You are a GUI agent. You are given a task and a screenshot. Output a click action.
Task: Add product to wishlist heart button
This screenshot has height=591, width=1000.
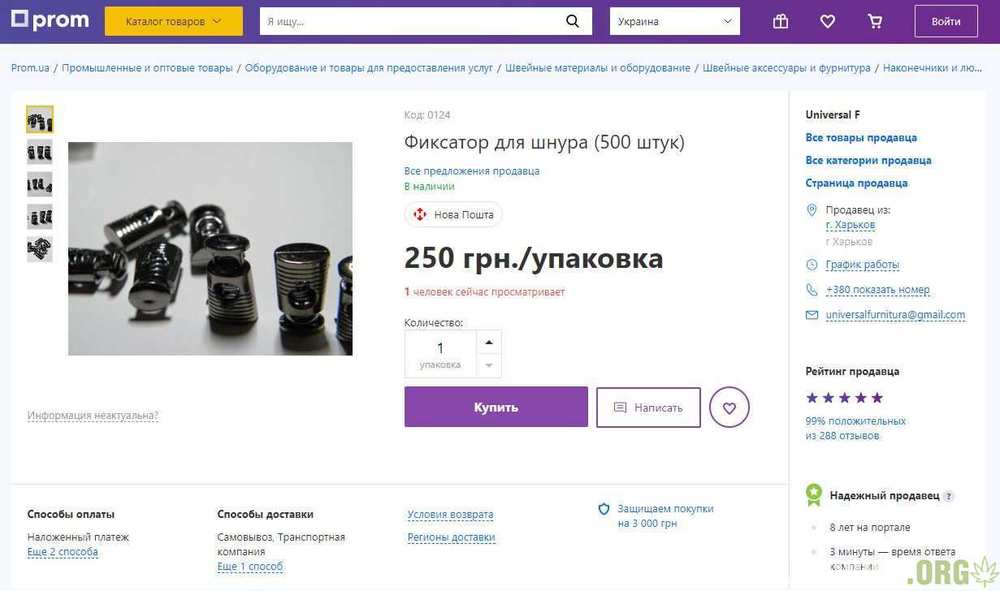click(x=729, y=408)
